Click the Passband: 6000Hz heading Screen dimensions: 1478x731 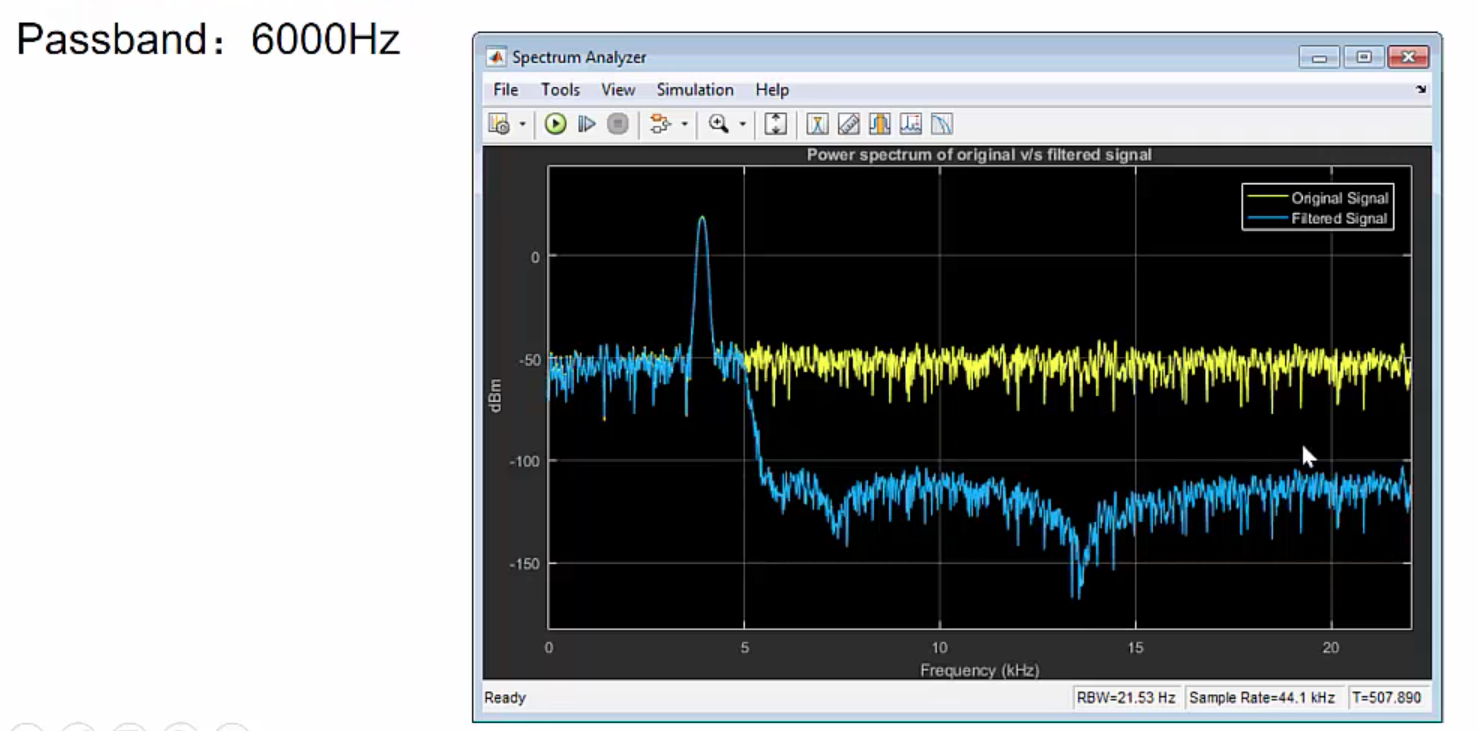click(x=209, y=40)
